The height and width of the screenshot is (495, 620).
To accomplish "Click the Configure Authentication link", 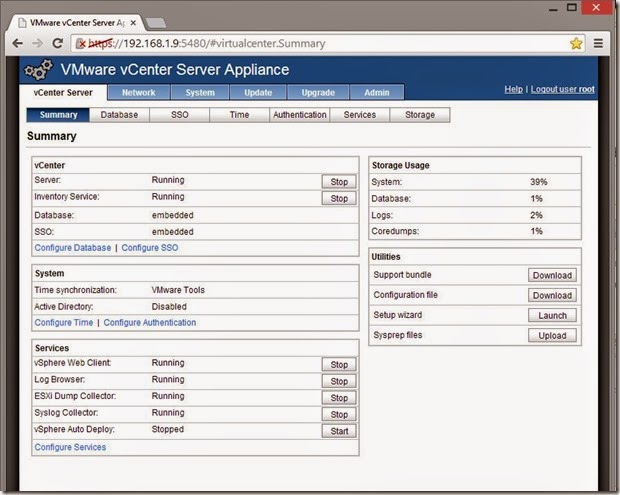I will [150, 323].
